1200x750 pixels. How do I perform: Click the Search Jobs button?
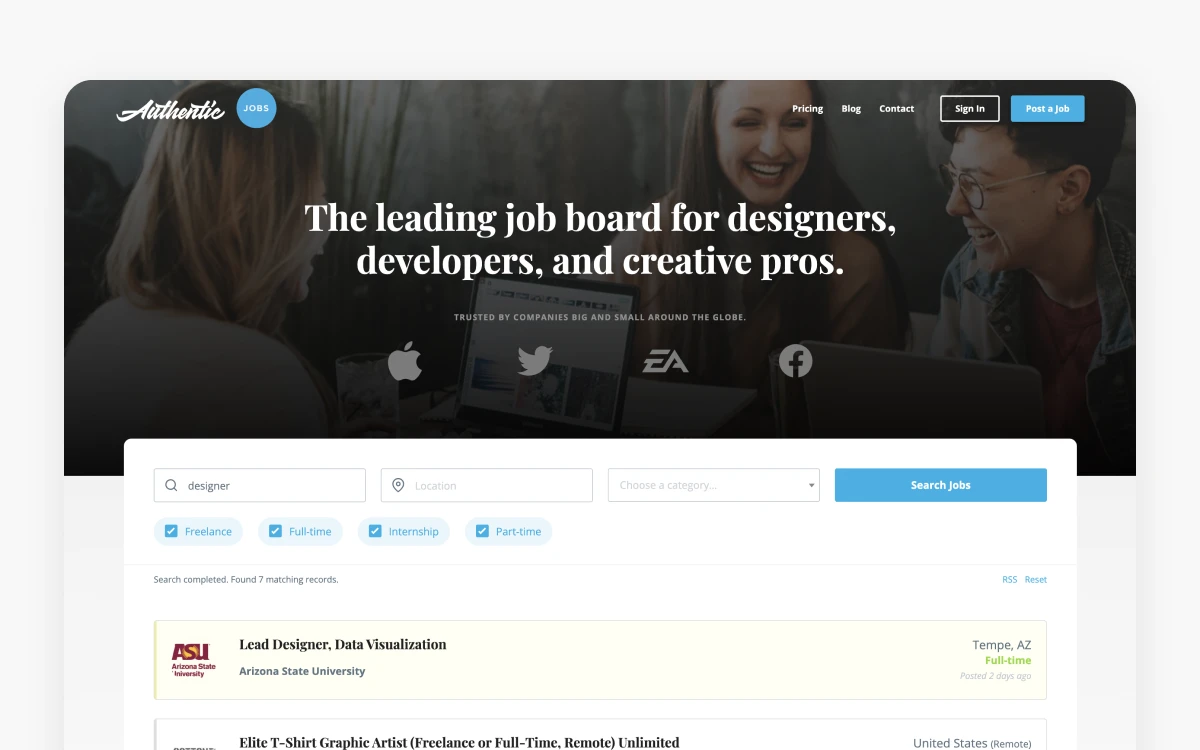tap(941, 485)
